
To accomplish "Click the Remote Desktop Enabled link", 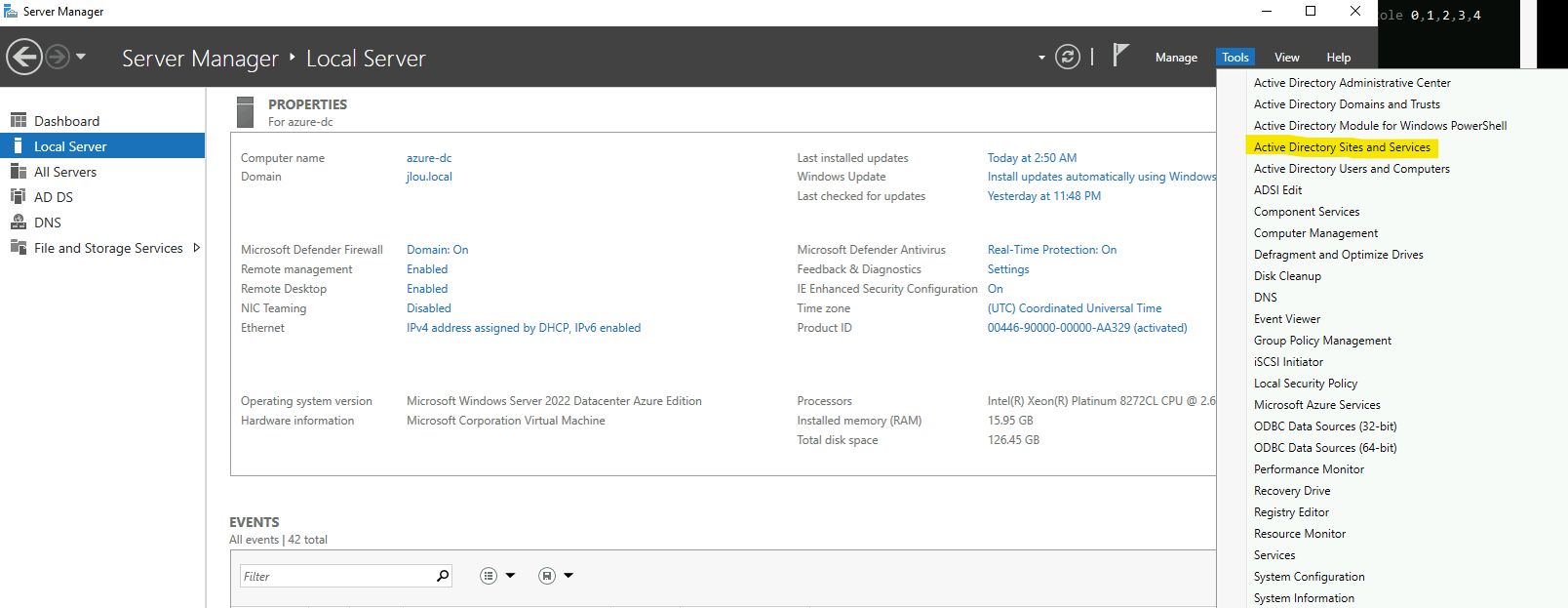I will (427, 289).
